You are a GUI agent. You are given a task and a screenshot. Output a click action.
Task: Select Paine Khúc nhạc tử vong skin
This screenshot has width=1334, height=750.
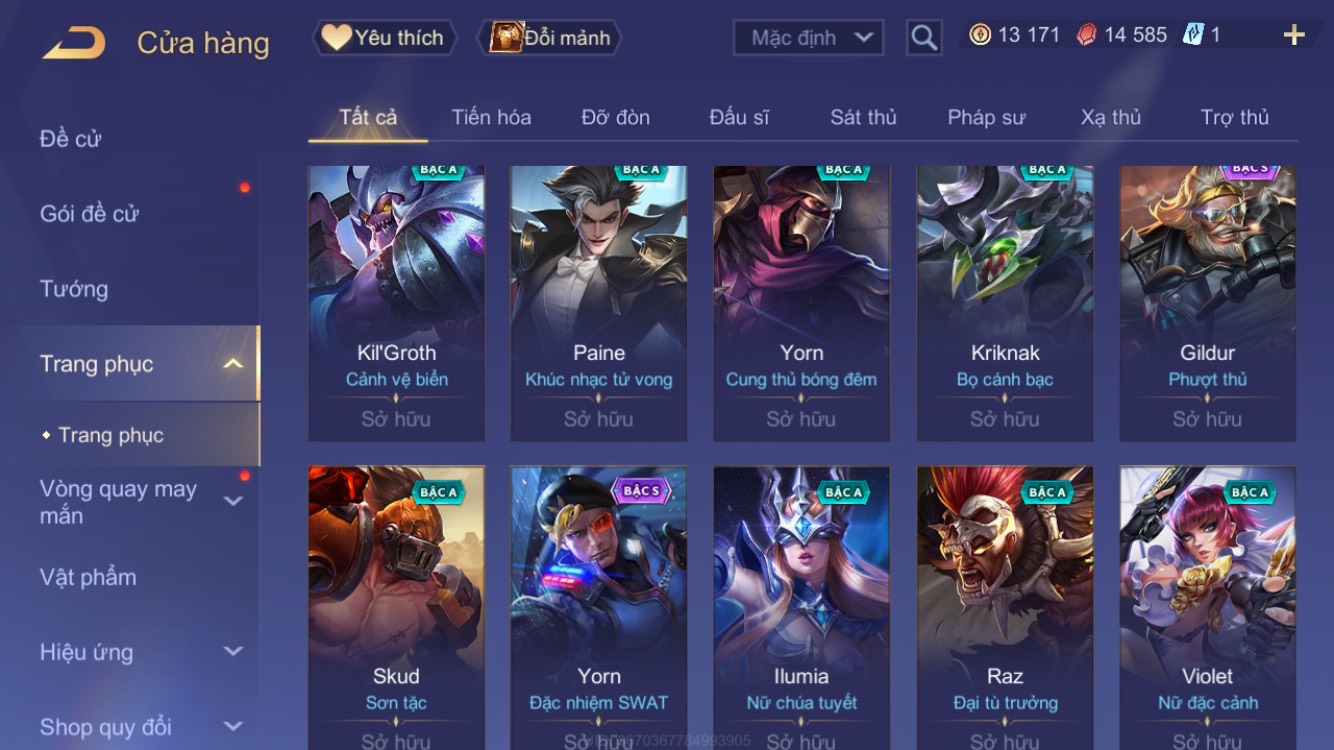coord(599,304)
